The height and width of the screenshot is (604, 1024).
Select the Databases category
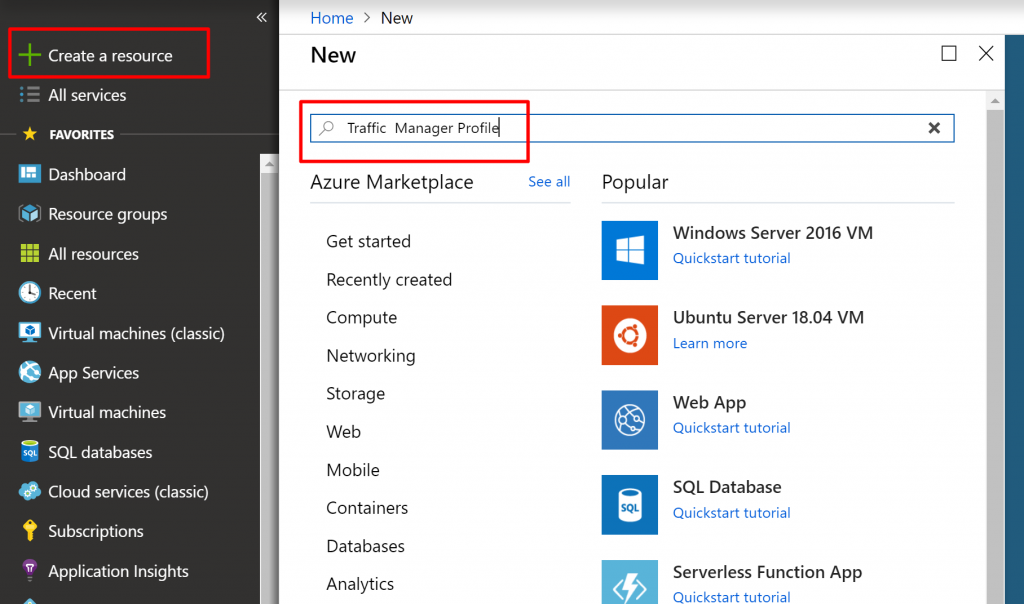coord(366,546)
